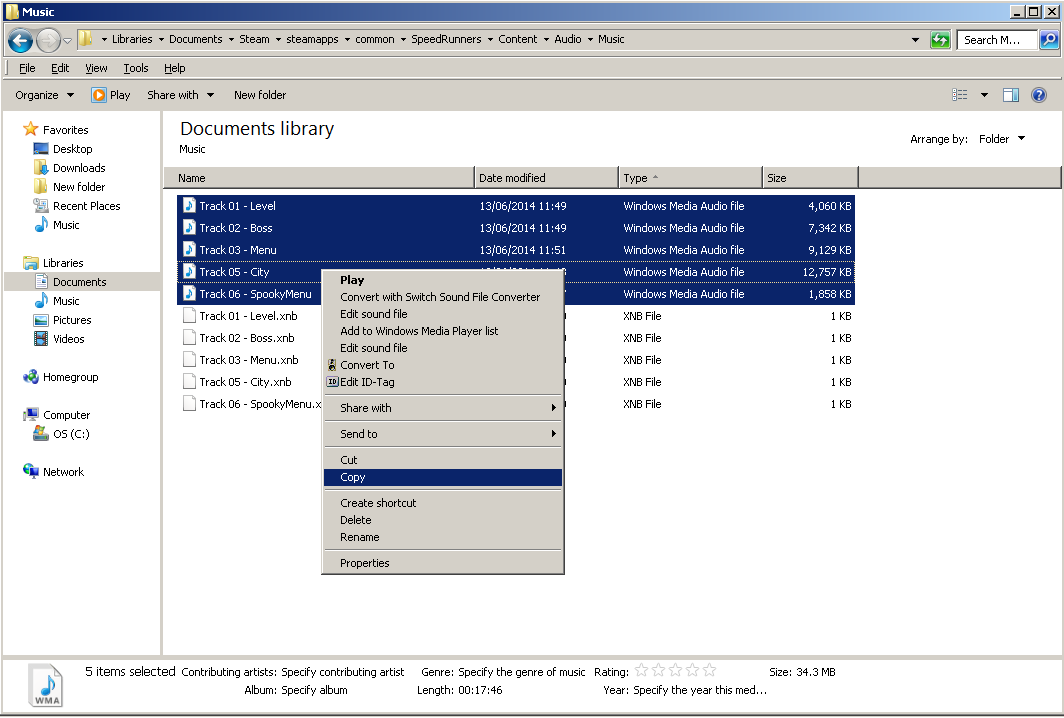
Task: Click the green refresh icon
Action: [x=940, y=40]
